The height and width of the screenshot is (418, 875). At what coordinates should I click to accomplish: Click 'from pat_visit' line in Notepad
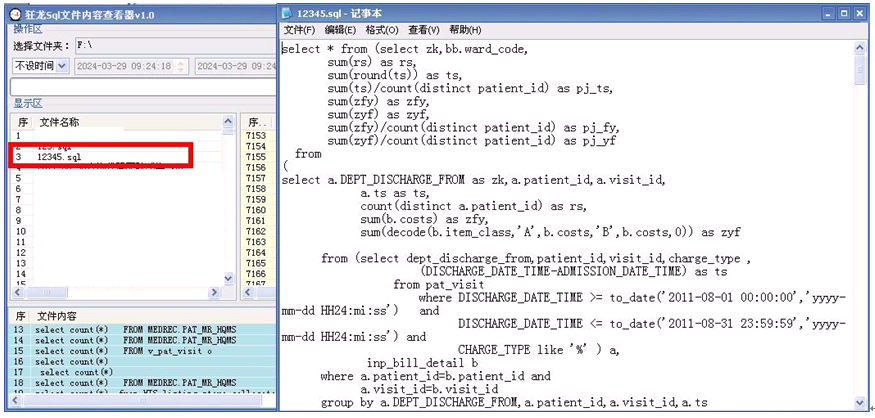click(x=438, y=285)
